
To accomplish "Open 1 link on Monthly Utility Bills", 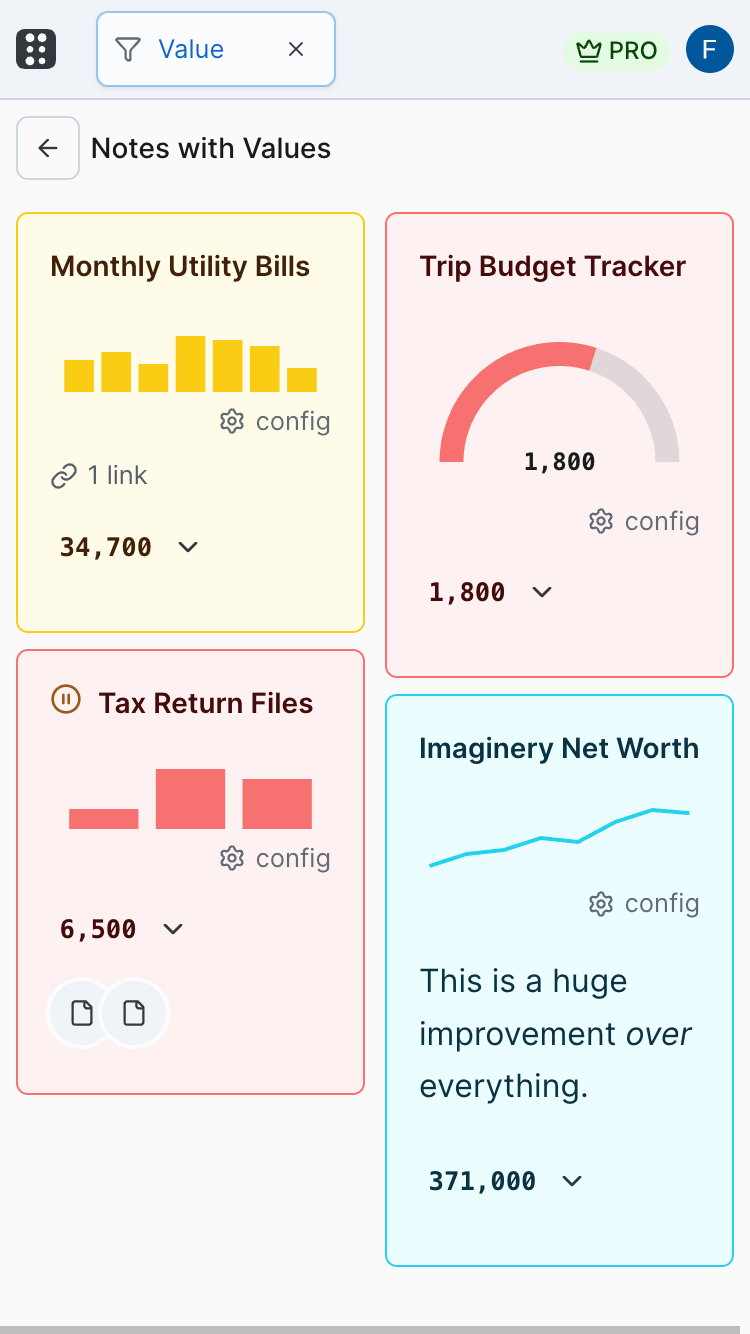I will pyautogui.click(x=97, y=475).
